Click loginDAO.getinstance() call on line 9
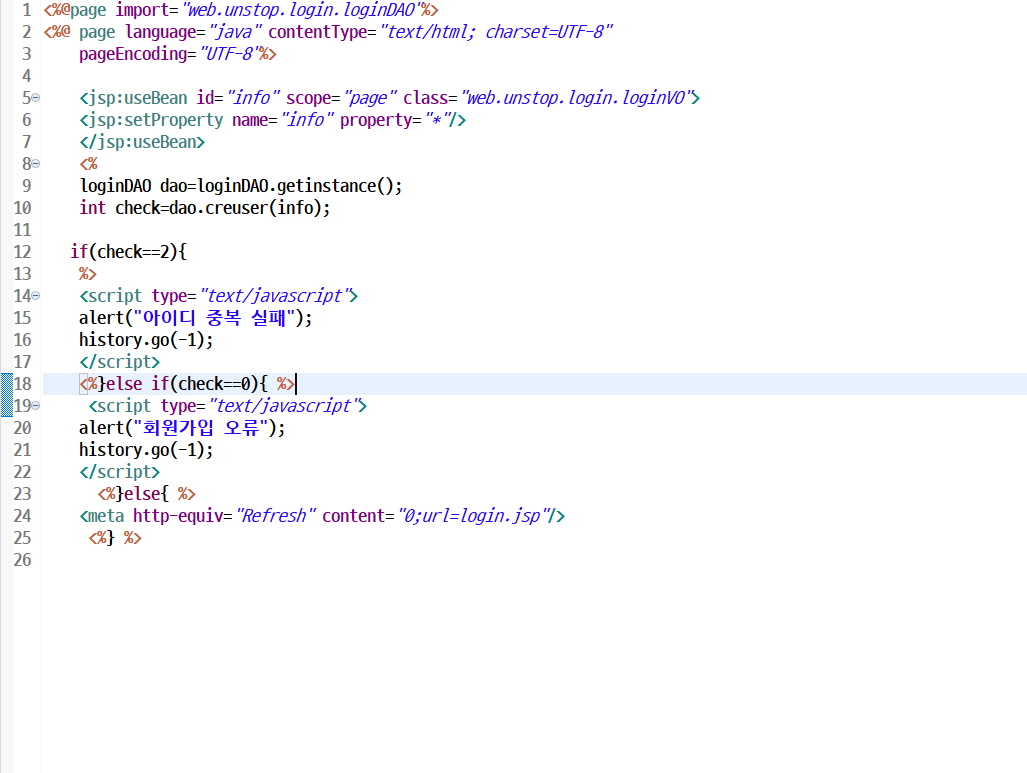The image size is (1027, 773). (x=299, y=186)
